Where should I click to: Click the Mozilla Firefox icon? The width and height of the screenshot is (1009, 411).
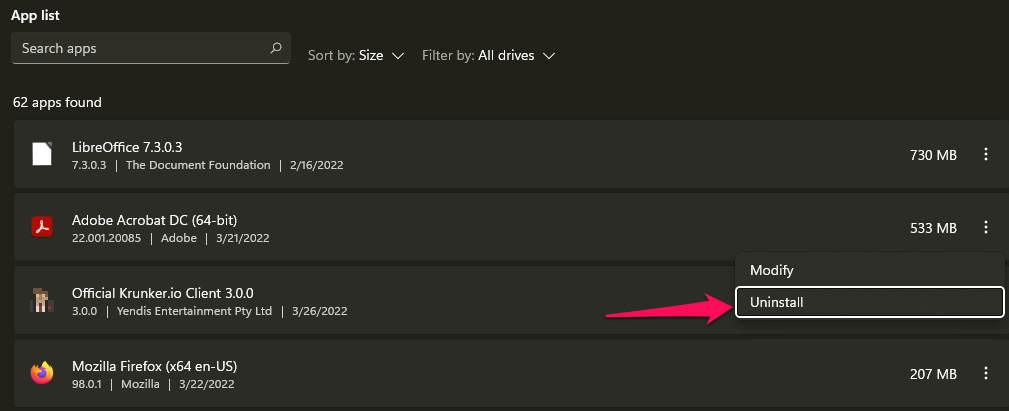click(42, 374)
